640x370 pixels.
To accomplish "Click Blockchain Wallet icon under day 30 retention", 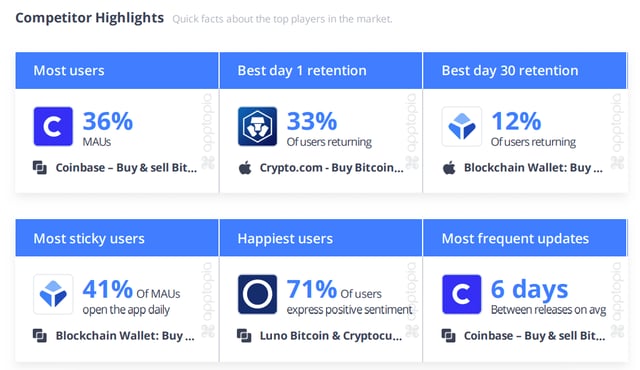I will coord(462,126).
